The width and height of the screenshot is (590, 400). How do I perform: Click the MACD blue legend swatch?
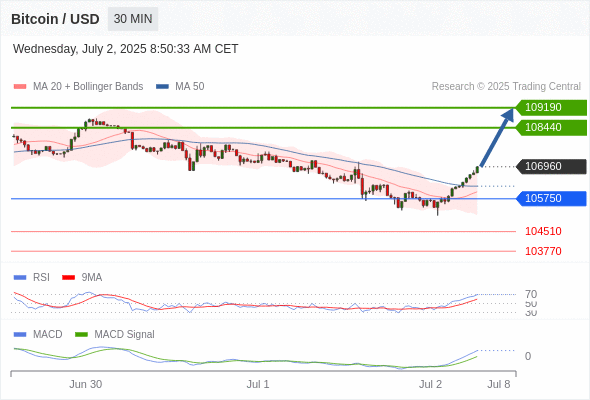(20, 335)
